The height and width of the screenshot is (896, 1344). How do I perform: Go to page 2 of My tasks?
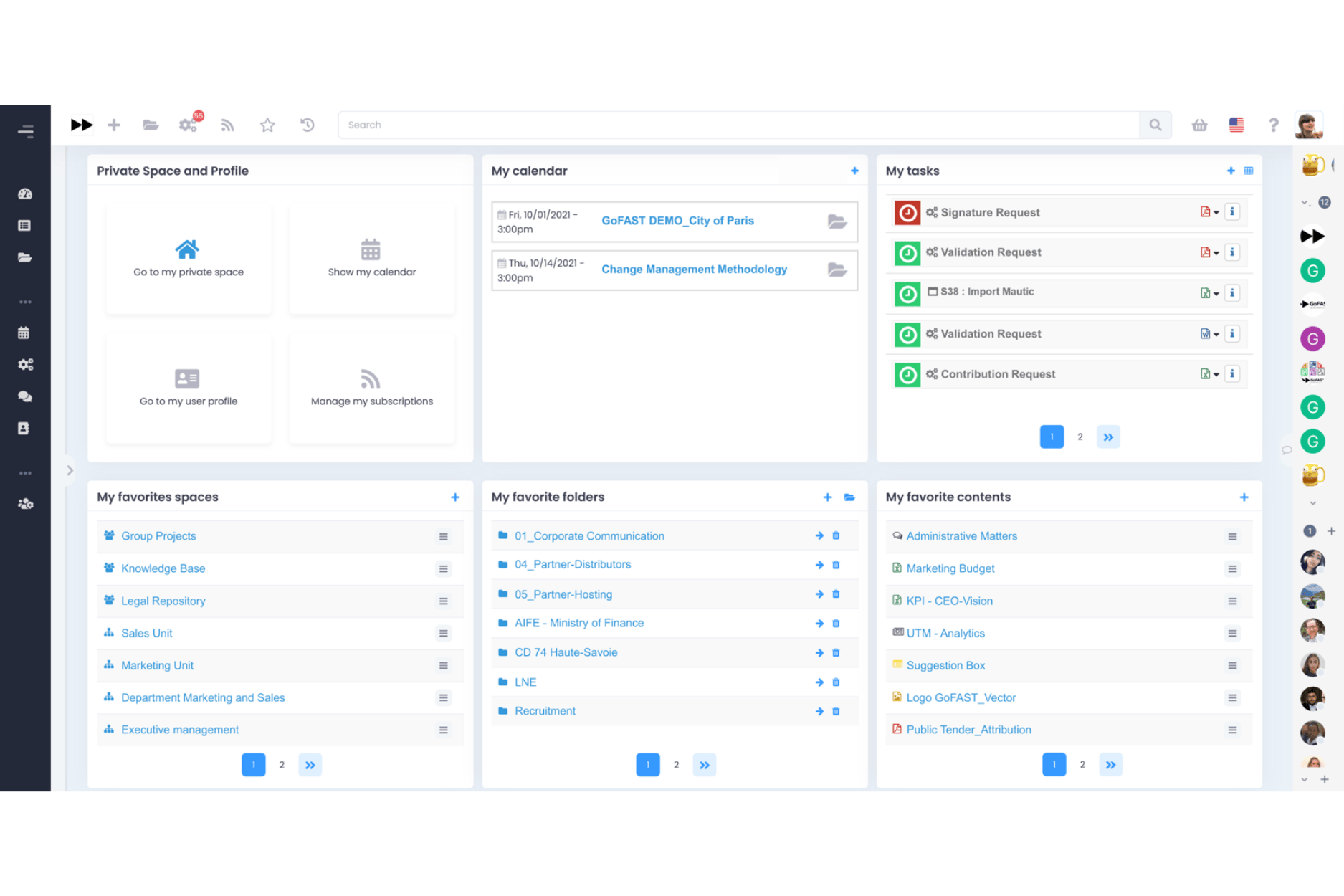(1080, 437)
